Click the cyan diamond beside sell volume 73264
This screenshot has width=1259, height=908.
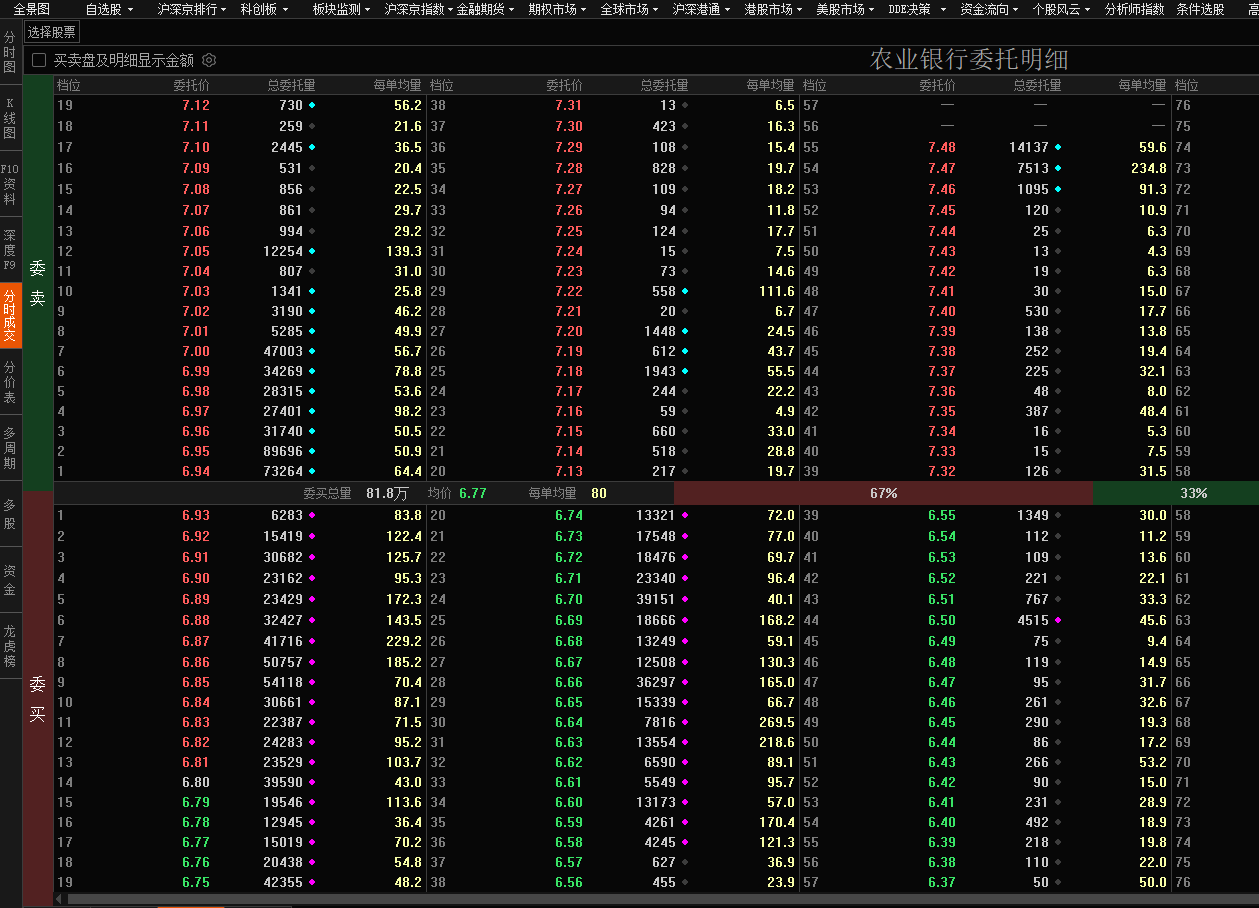[312, 471]
